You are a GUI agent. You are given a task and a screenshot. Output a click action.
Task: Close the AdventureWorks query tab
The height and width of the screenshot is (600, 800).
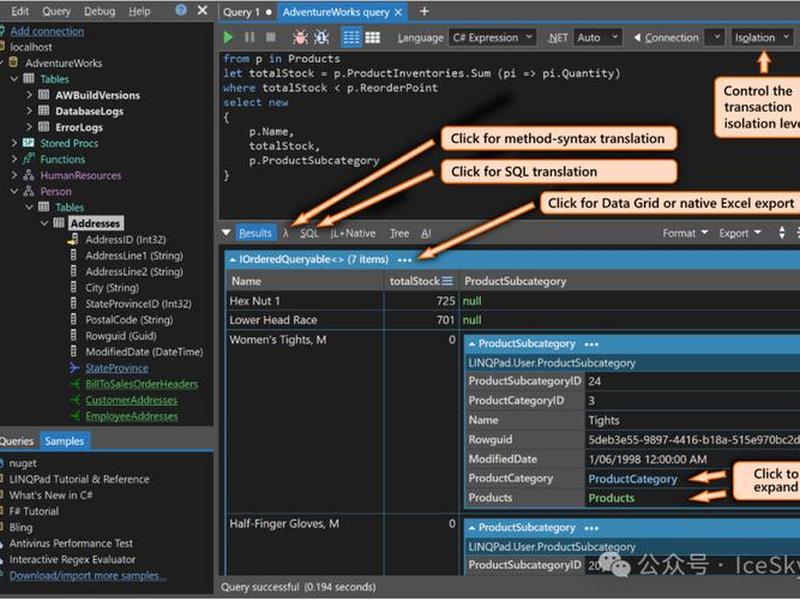[x=398, y=12]
